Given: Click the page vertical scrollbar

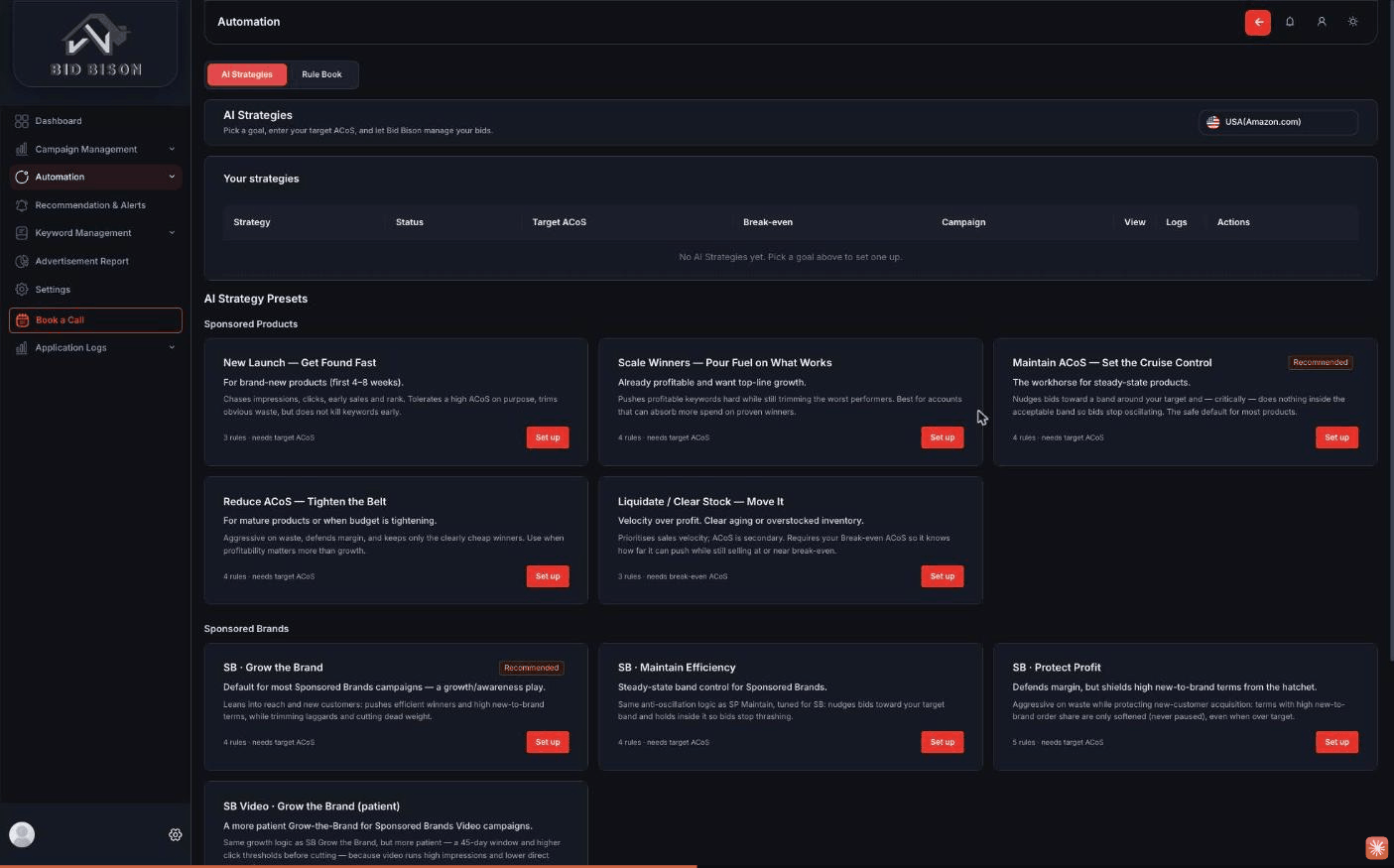Looking at the screenshot, I should pos(1390,332).
